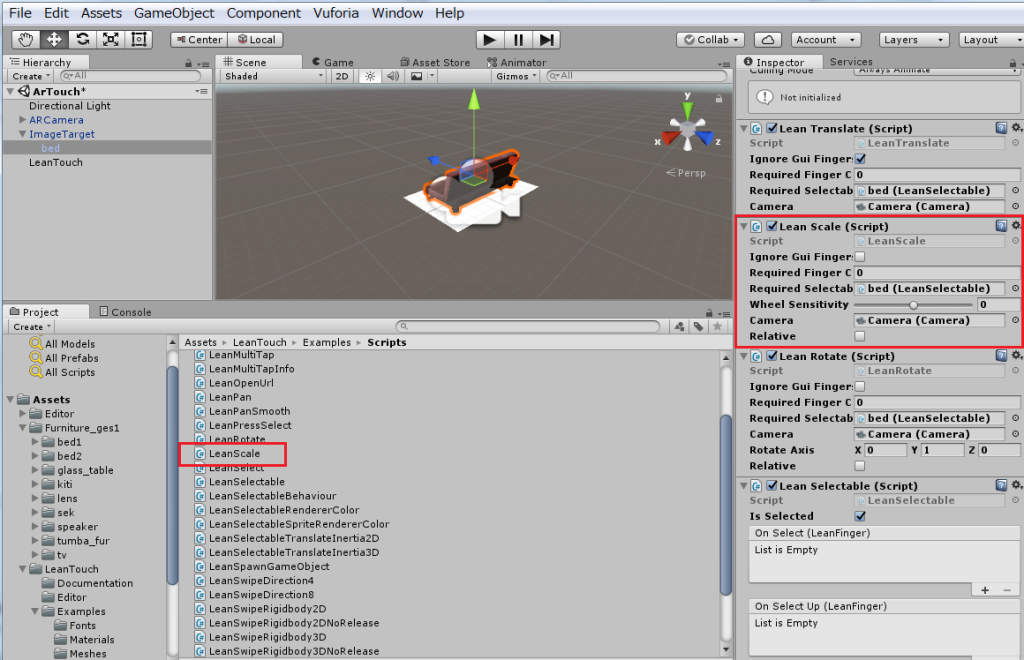Save project search star icon
Image resolution: width=1024 pixels, height=660 pixels.
tap(717, 326)
